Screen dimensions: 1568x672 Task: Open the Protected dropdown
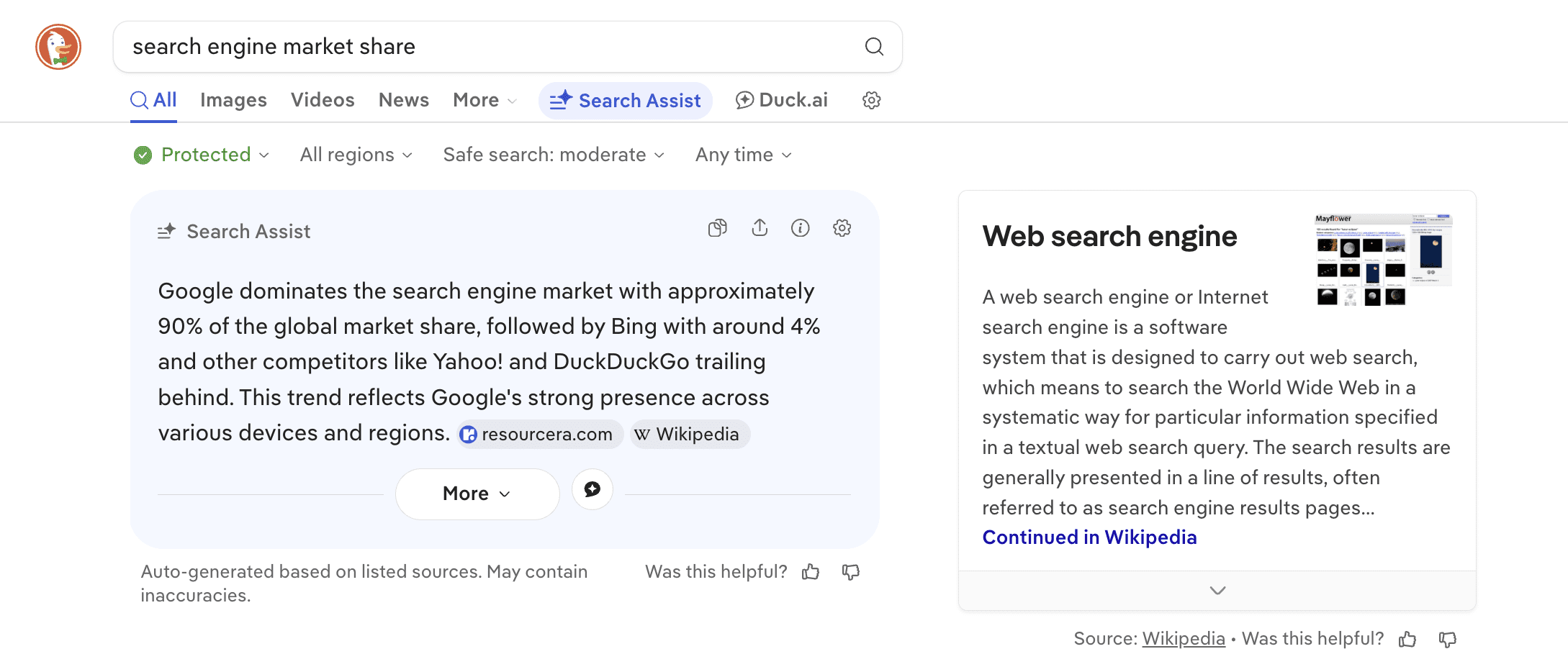pos(202,155)
